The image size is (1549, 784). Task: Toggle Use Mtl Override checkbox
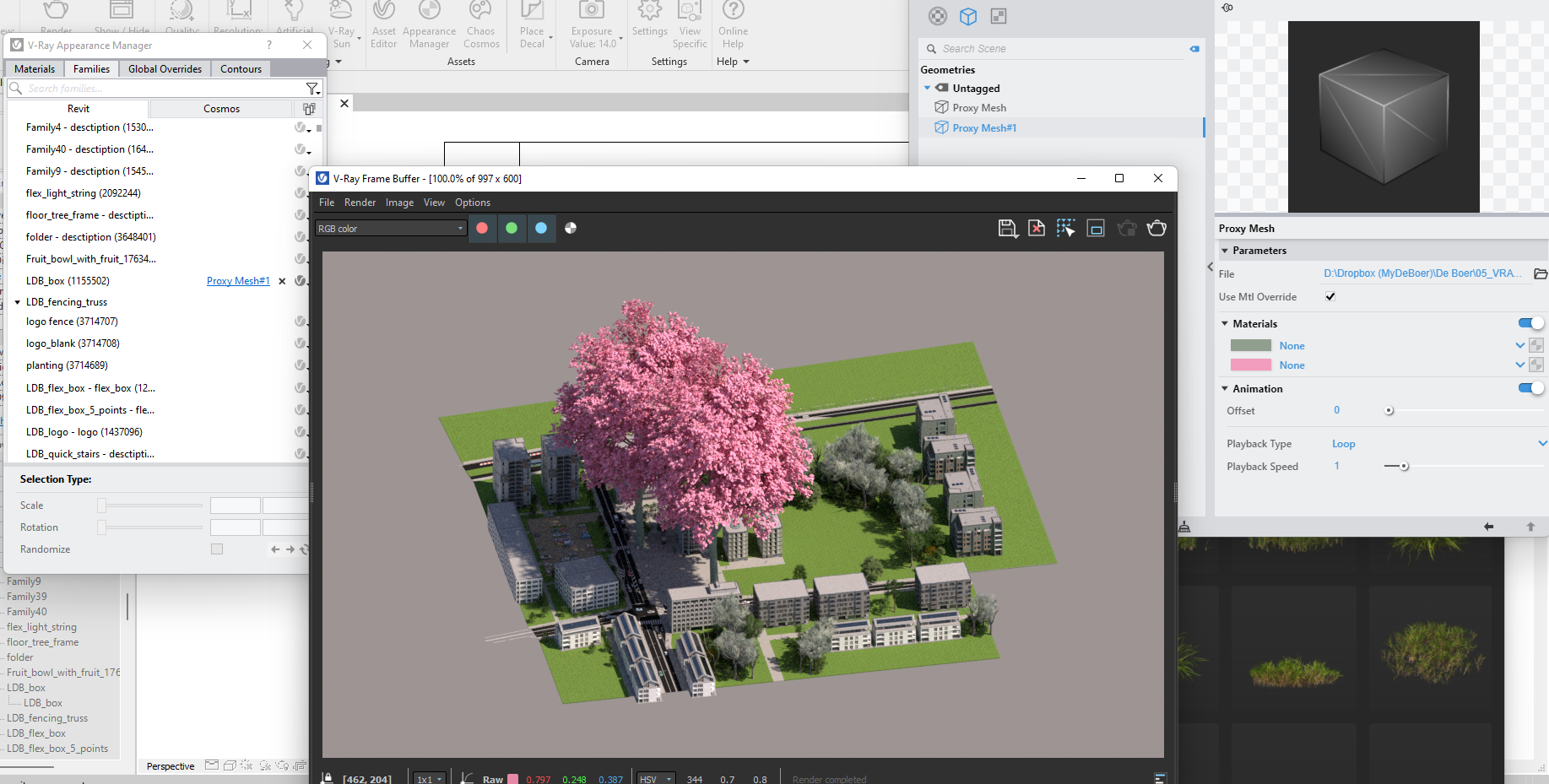coord(1330,297)
